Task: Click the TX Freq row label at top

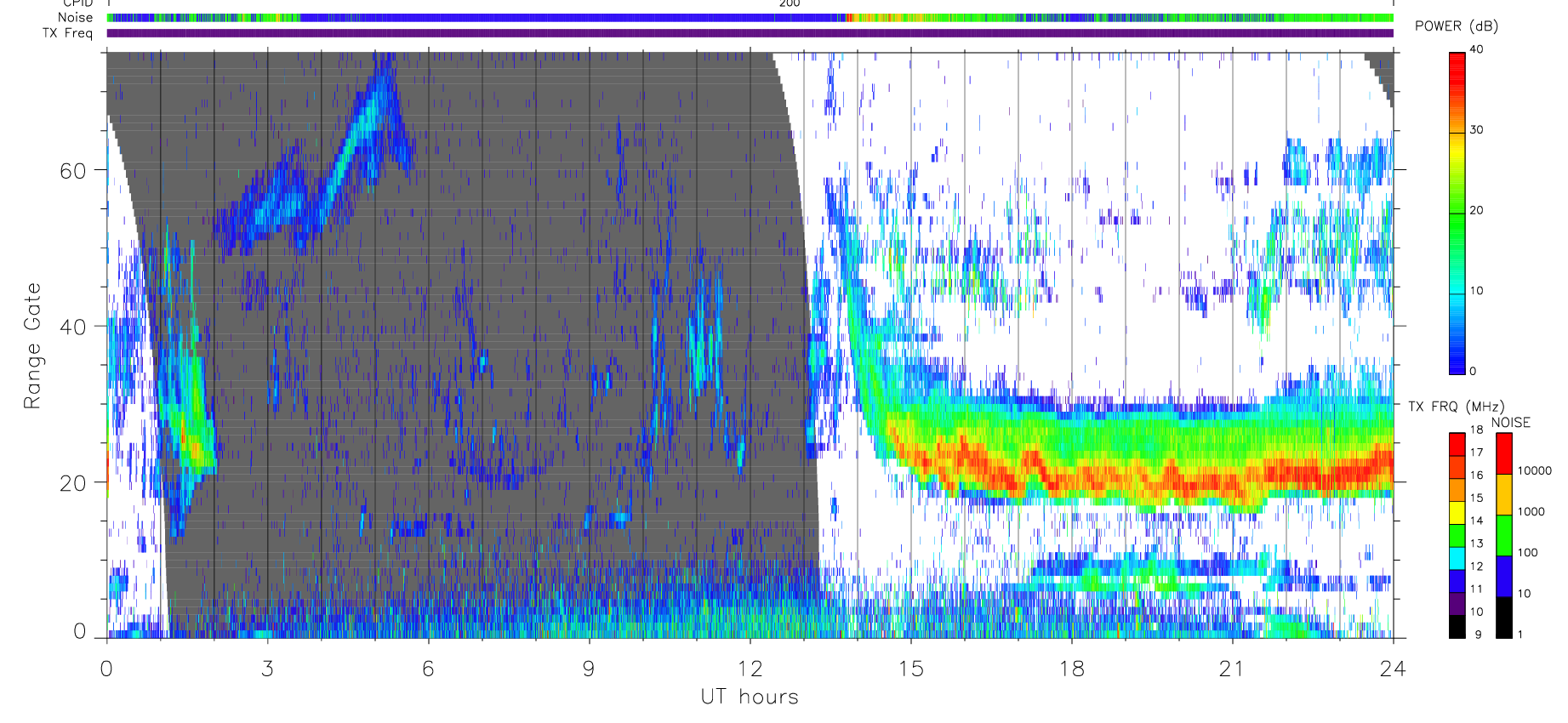Action: tap(67, 33)
